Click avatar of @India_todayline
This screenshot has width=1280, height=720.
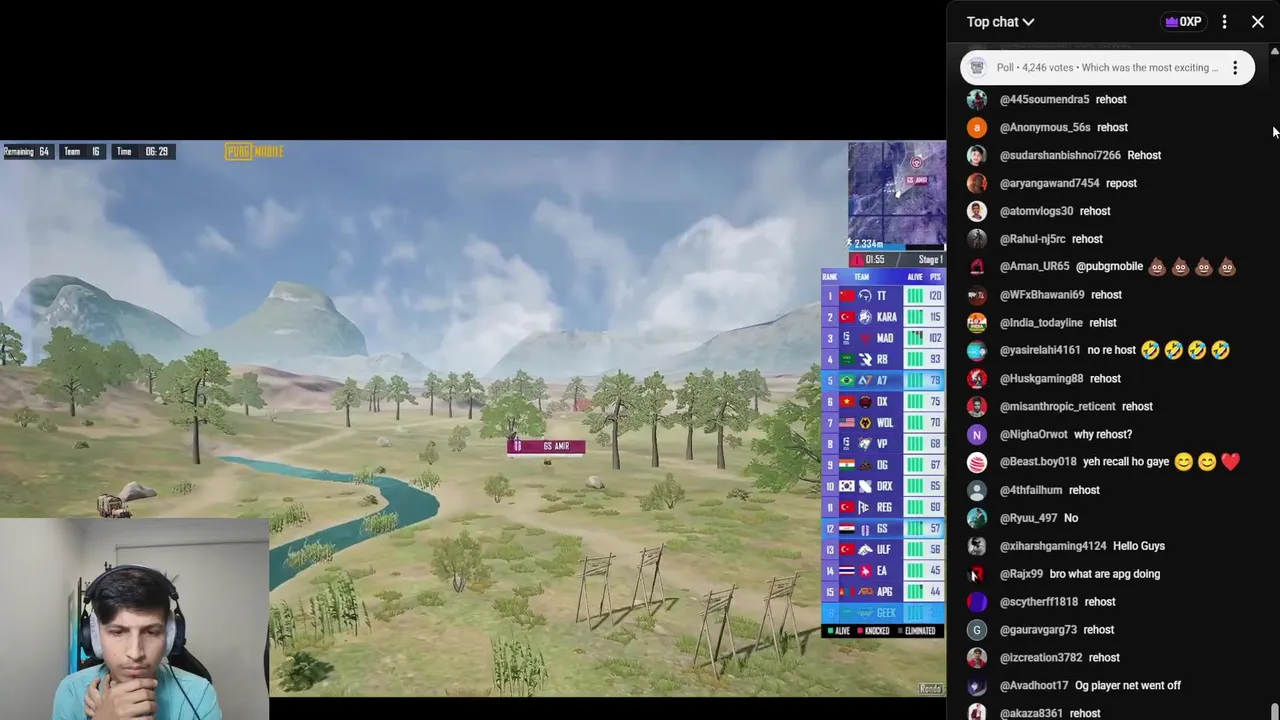977,323
